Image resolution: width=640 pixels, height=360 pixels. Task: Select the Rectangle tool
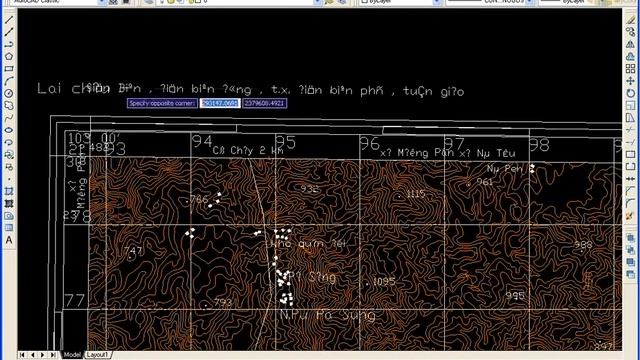tap(9, 69)
